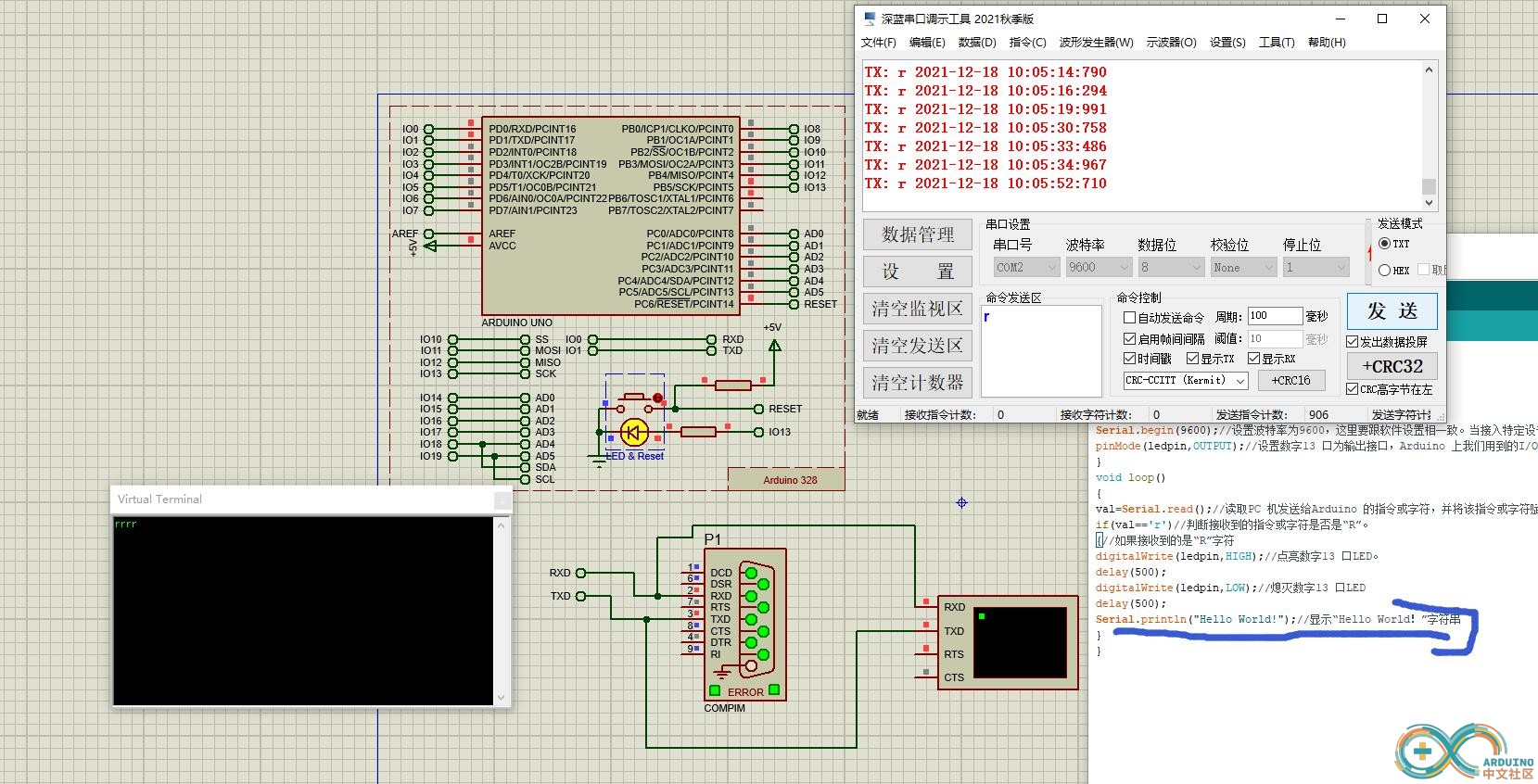Viewport: 1538px width, 784px height.
Task: Click the 清空监视区 button
Action: [x=918, y=309]
